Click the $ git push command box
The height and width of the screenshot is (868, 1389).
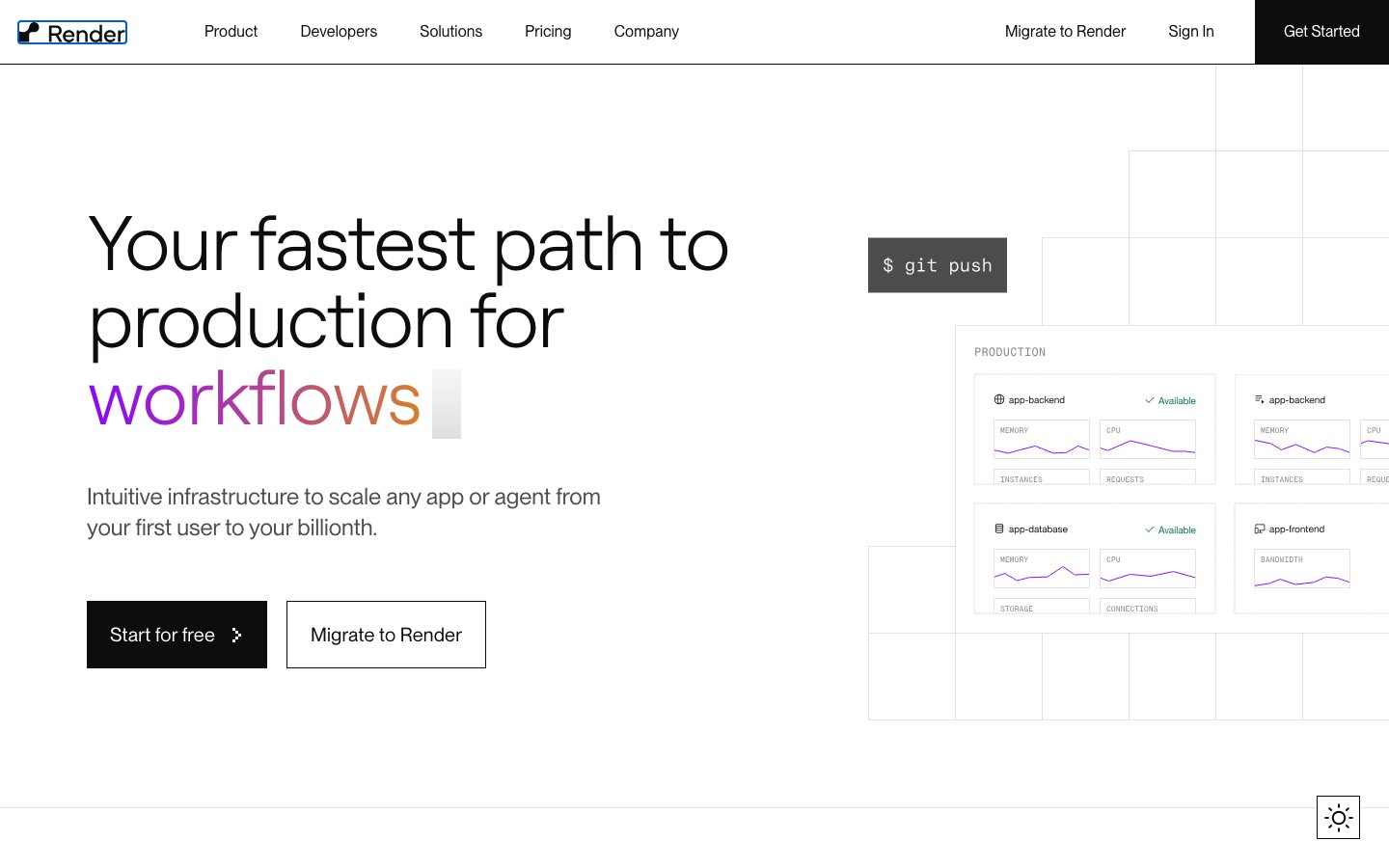pos(938,265)
